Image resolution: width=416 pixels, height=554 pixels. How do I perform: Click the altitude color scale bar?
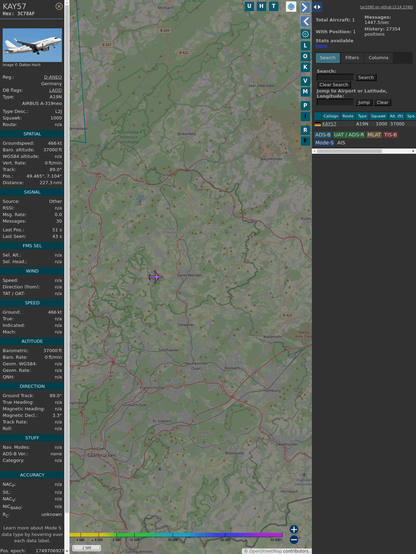176,535
